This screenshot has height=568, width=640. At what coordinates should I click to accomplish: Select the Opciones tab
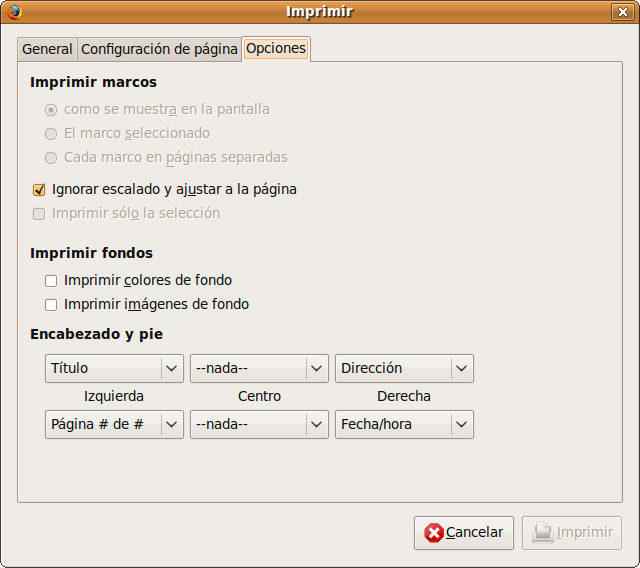coord(276,48)
